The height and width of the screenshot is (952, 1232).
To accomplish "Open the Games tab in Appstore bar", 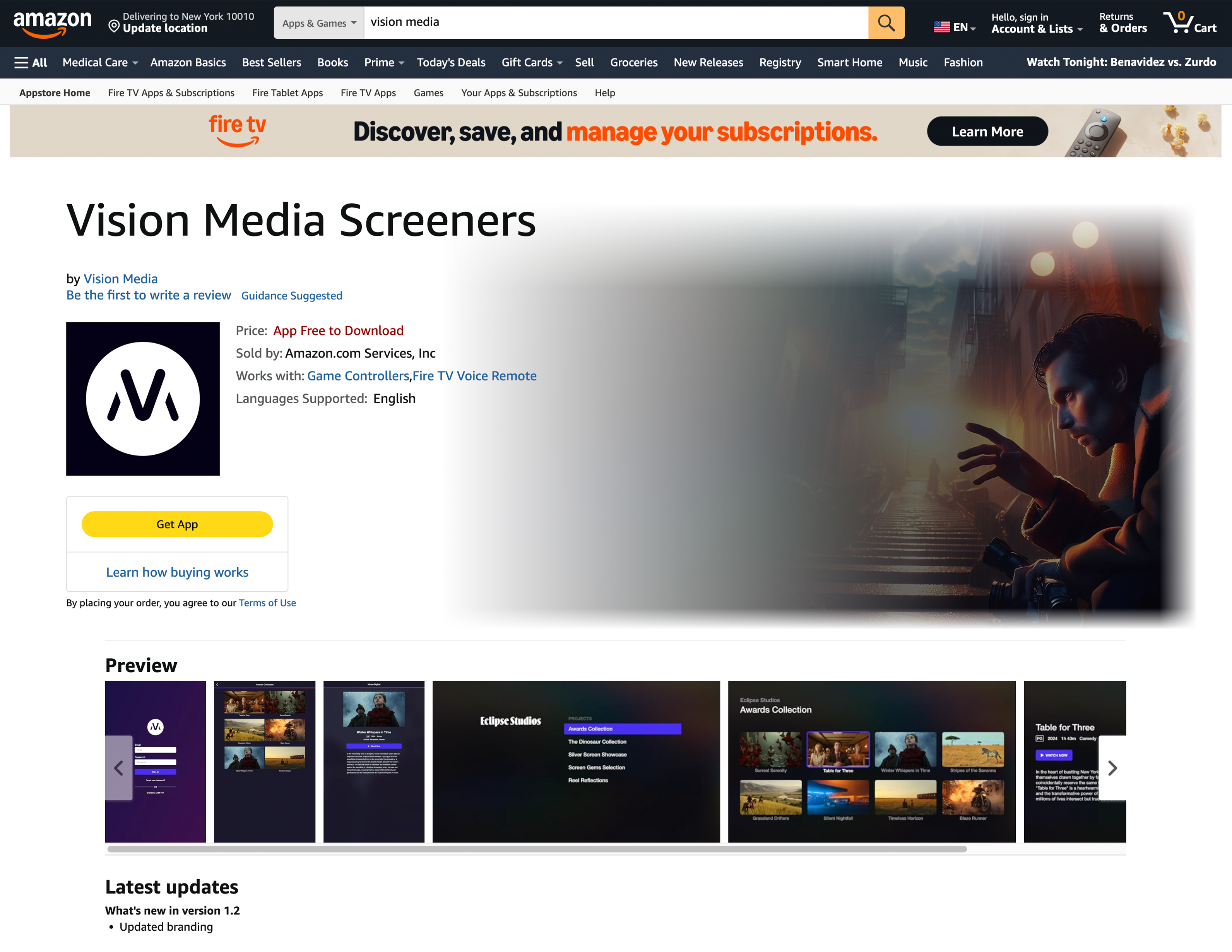I will (428, 92).
